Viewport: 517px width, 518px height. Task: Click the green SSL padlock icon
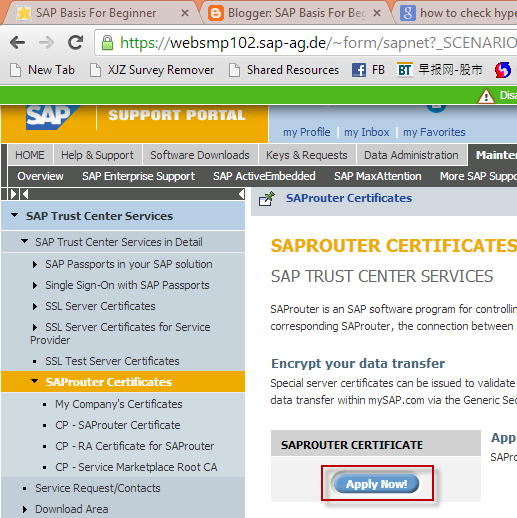coord(107,43)
